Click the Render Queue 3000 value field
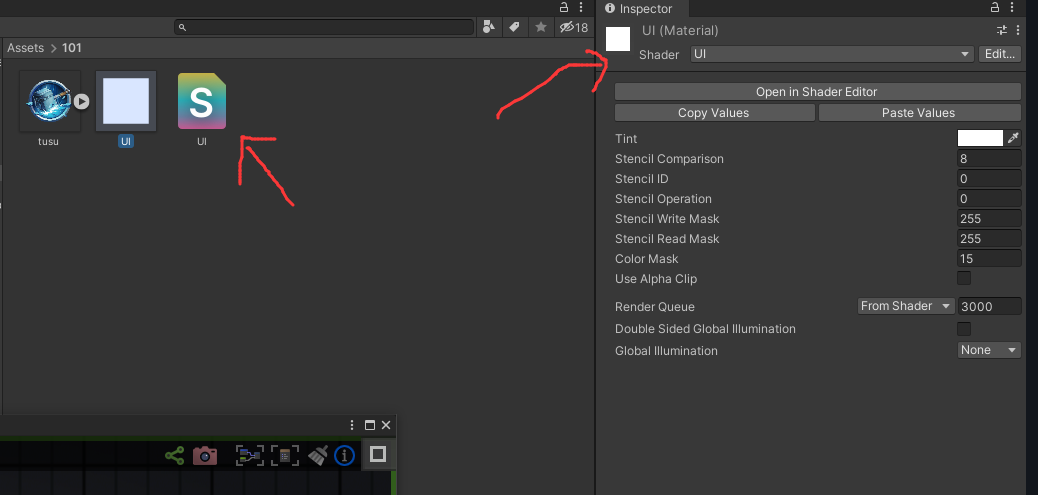The image size is (1038, 495). tap(989, 306)
